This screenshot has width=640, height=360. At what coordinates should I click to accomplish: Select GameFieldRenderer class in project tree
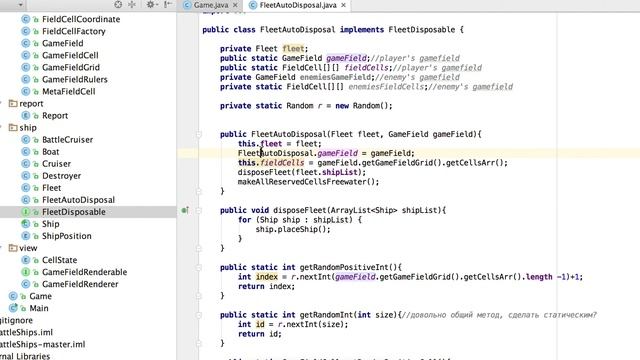[x=80, y=284]
